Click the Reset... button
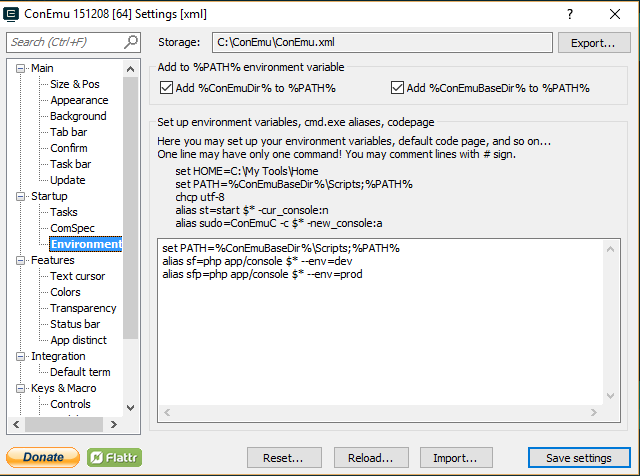 (284, 458)
